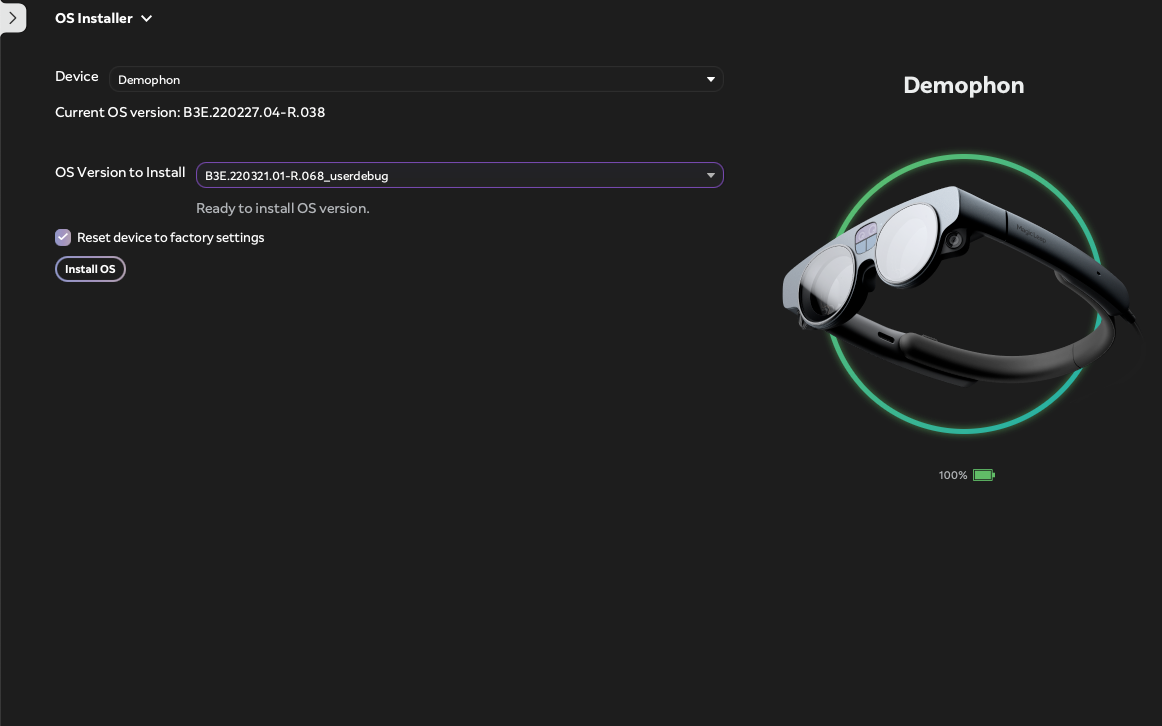Click the sidebar expand arrow icon

click(x=13, y=18)
